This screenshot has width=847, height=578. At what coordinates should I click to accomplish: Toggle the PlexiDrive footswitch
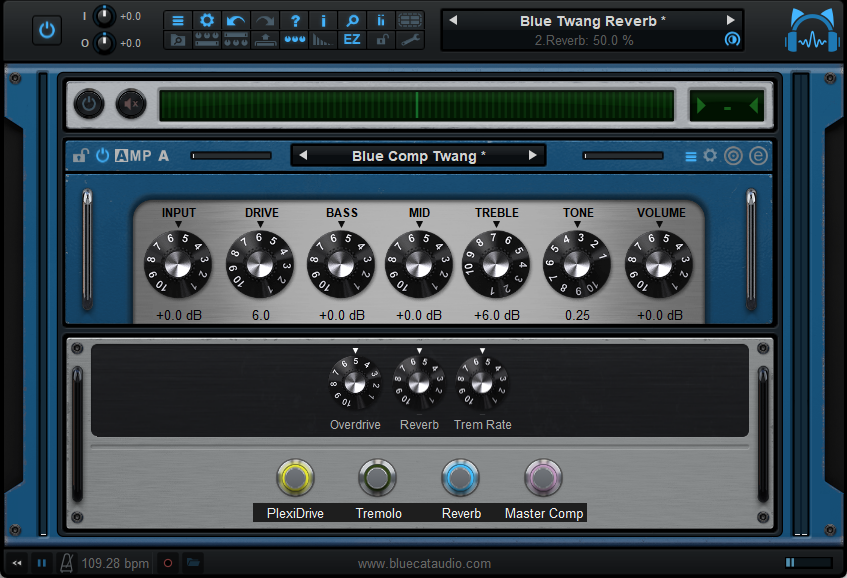(x=295, y=478)
